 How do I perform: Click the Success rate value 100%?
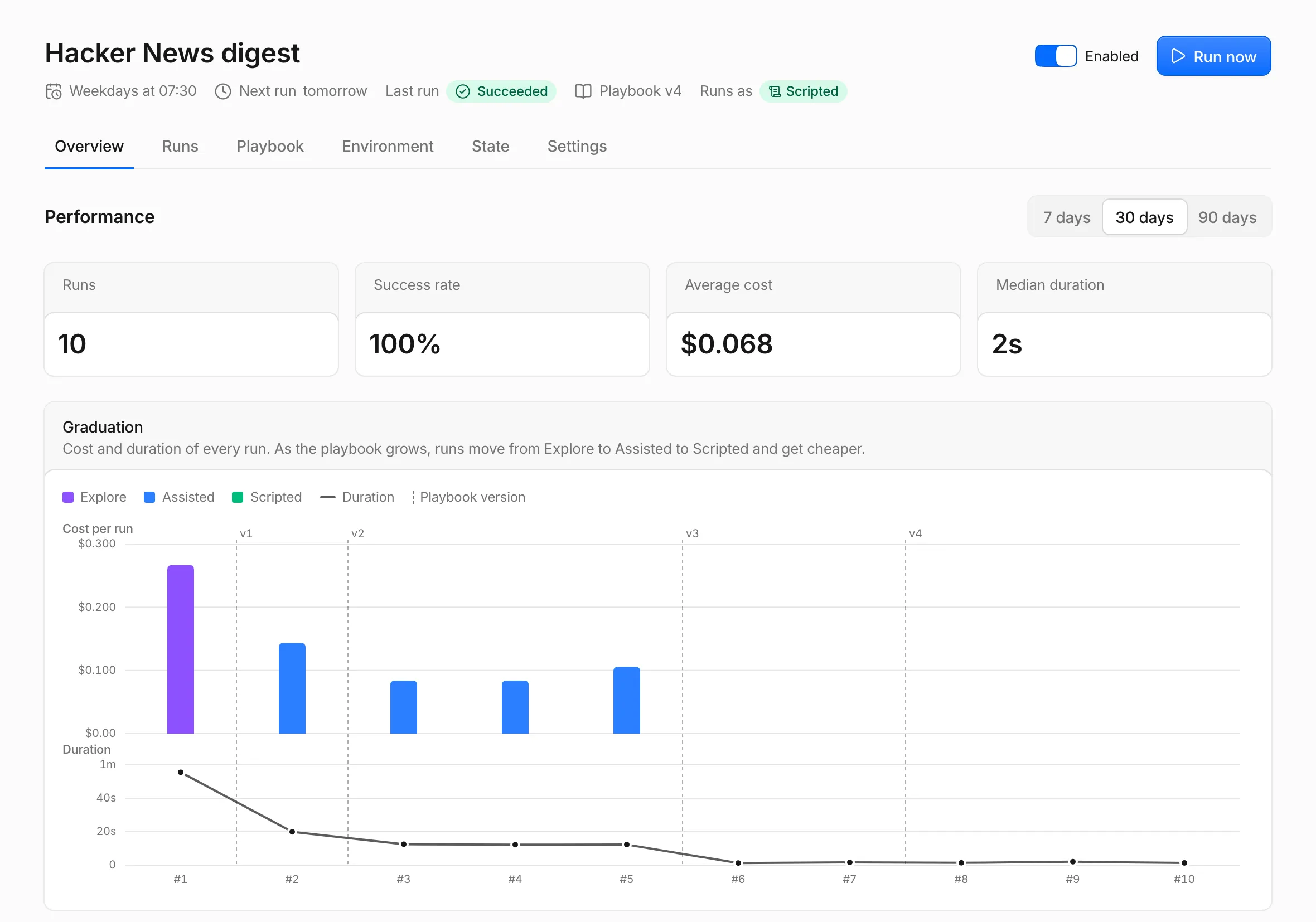pyautogui.click(x=405, y=344)
